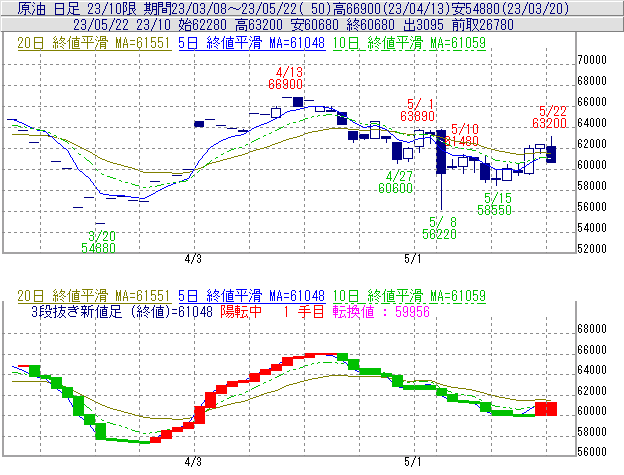Image resolution: width=624 pixels, height=475 pixels.
Task: Click the upper 5日 終値平滑 MA=61048 legend
Action: [252, 43]
